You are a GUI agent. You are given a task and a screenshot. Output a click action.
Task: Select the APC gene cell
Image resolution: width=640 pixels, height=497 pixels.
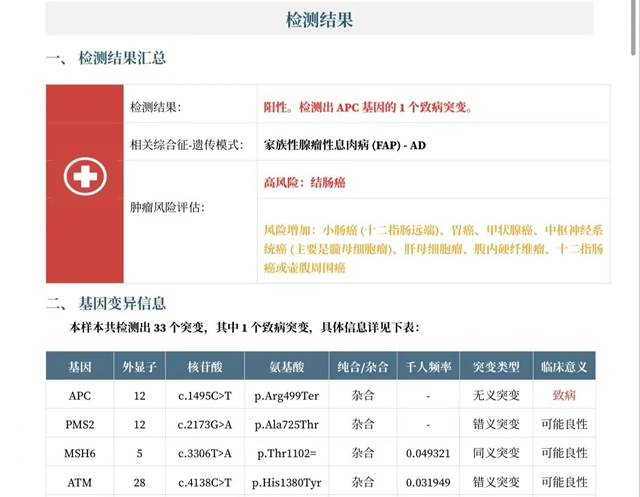tap(79, 395)
